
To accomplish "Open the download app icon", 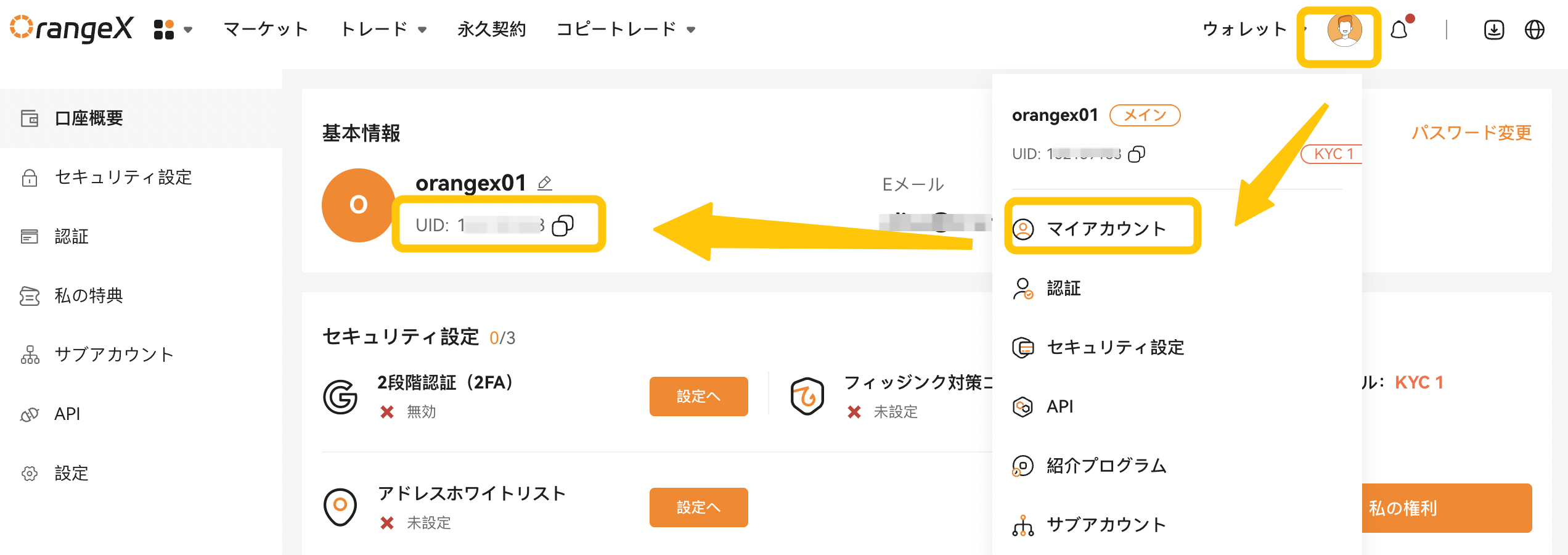I will pos(1494,30).
